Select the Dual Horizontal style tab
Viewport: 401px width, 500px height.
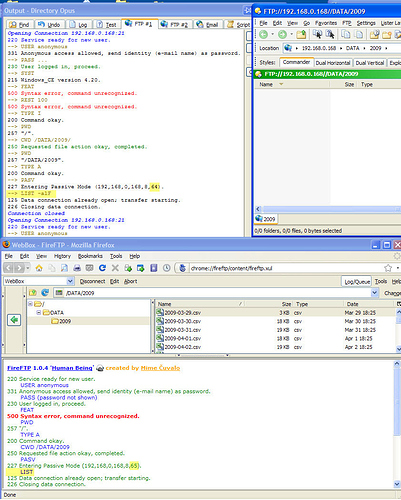[333, 63]
